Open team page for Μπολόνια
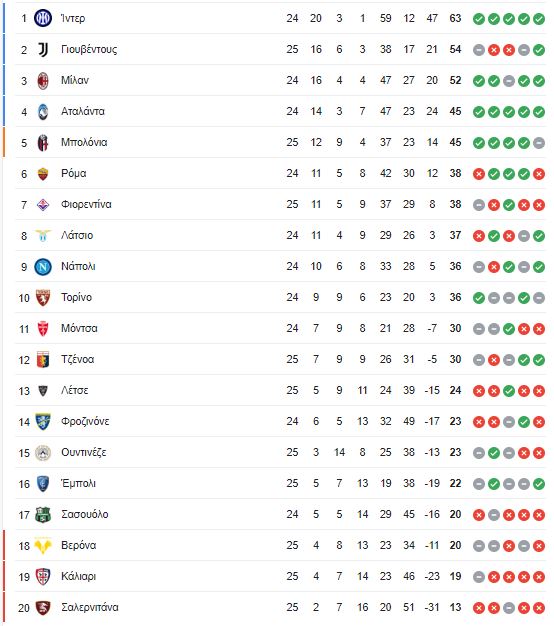The image size is (554, 626). point(84,143)
